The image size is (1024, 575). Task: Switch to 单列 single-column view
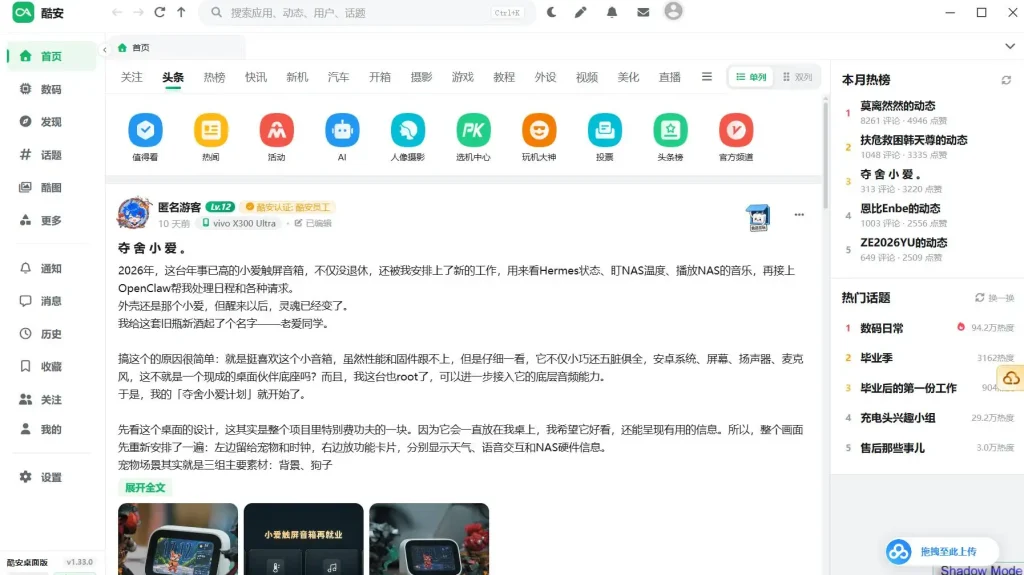[751, 77]
